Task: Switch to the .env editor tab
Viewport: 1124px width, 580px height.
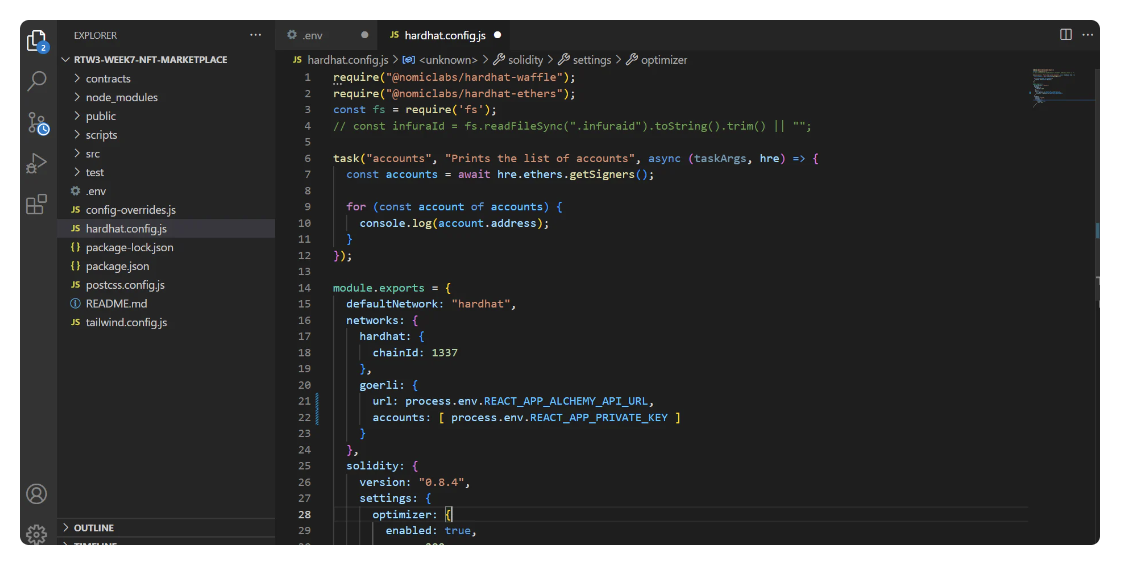Action: click(327, 35)
